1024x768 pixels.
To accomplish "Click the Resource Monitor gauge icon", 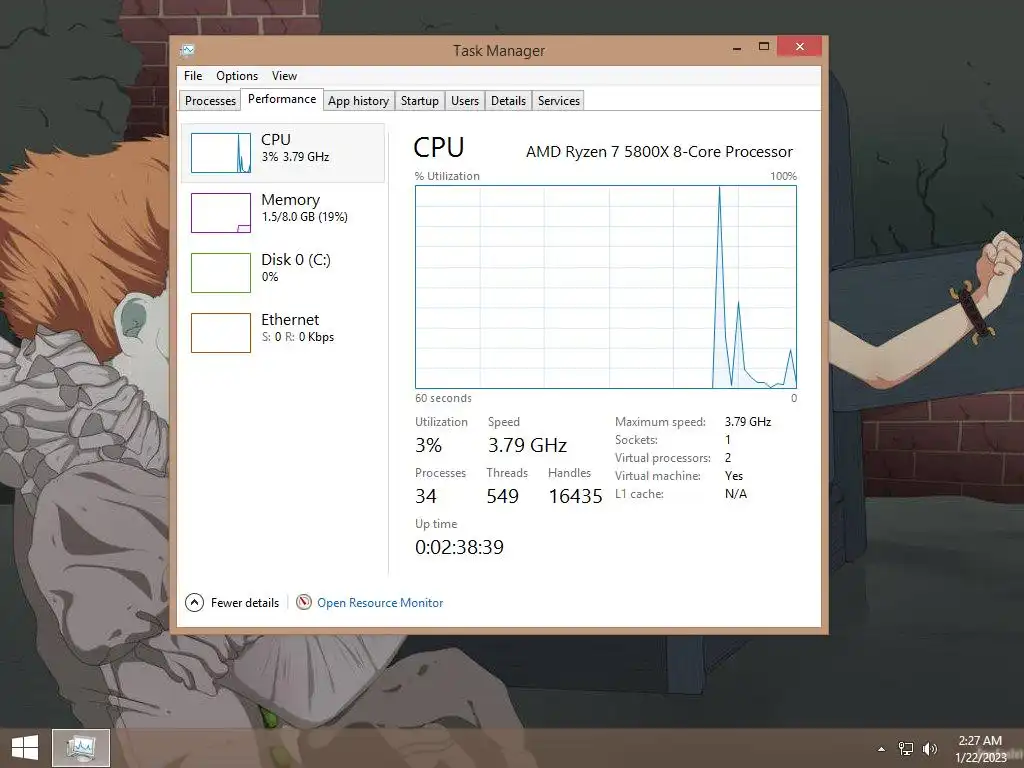I will [304, 602].
